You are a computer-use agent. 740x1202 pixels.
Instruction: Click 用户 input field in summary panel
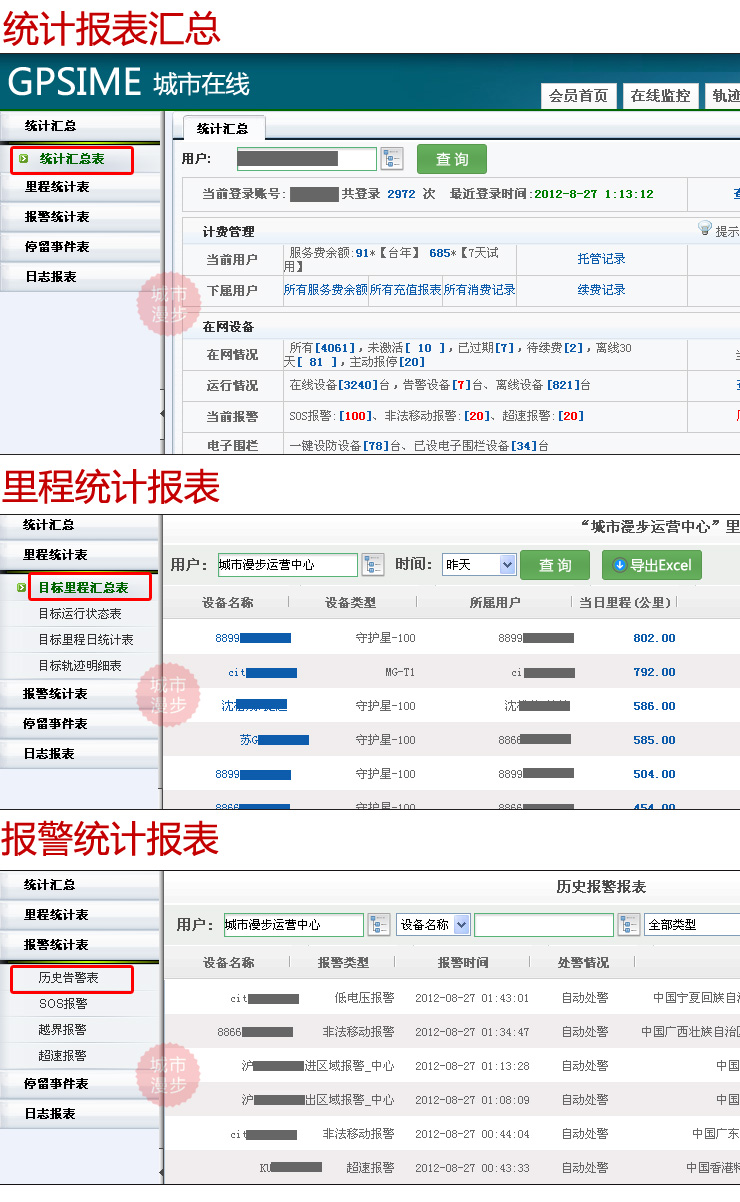[x=307, y=159]
